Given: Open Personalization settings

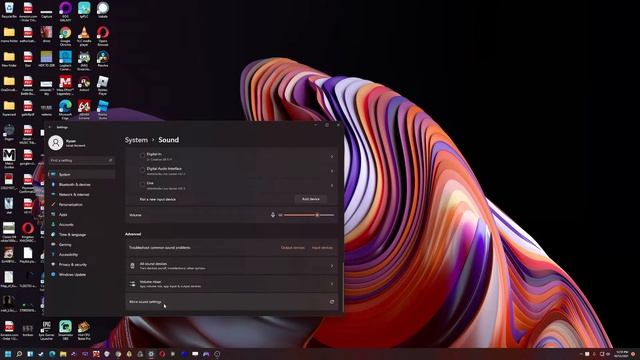Looking at the screenshot, I should 82,204.
